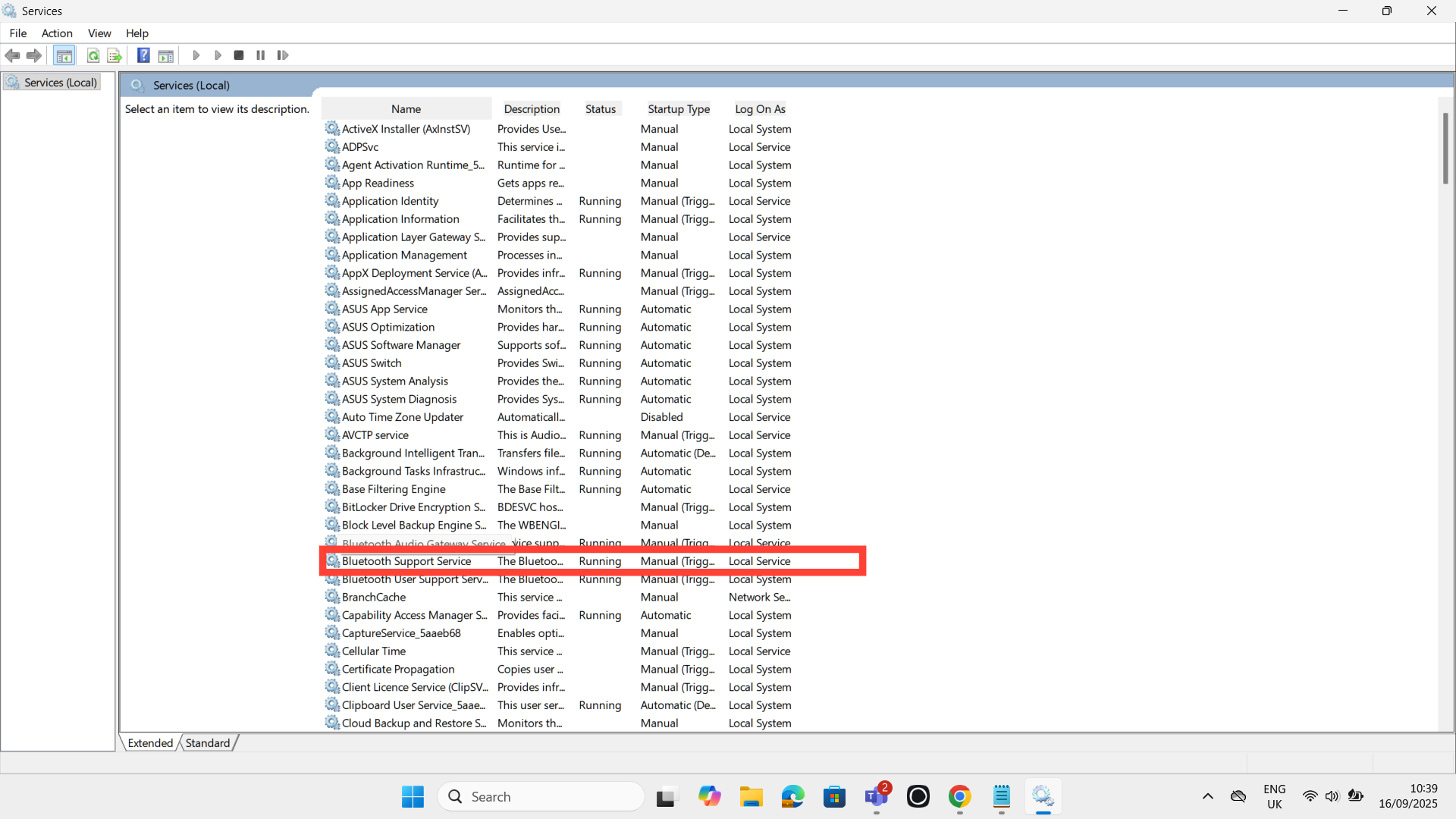1456x819 pixels.
Task: Click the Refresh toolbar icon
Action: coord(93,55)
